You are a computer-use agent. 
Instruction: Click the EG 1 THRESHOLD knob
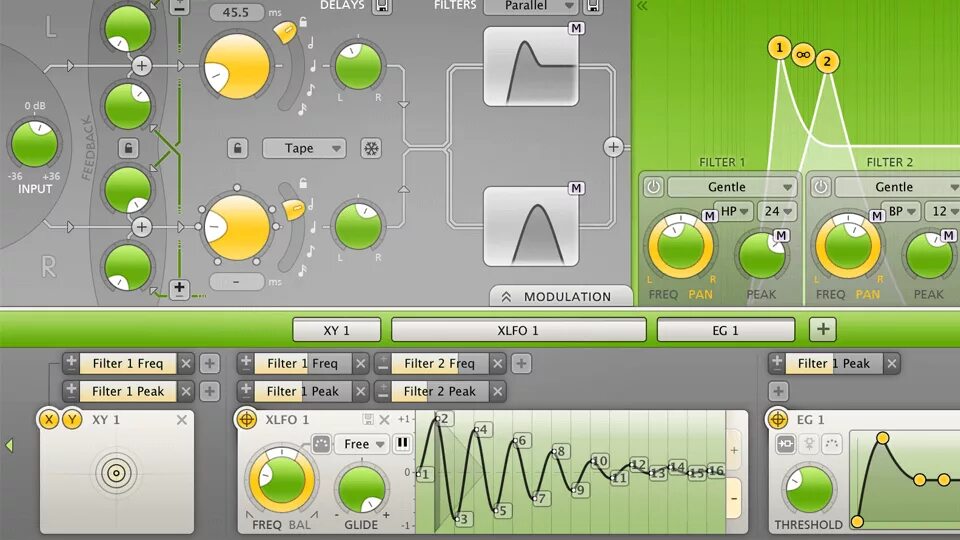coord(808,489)
